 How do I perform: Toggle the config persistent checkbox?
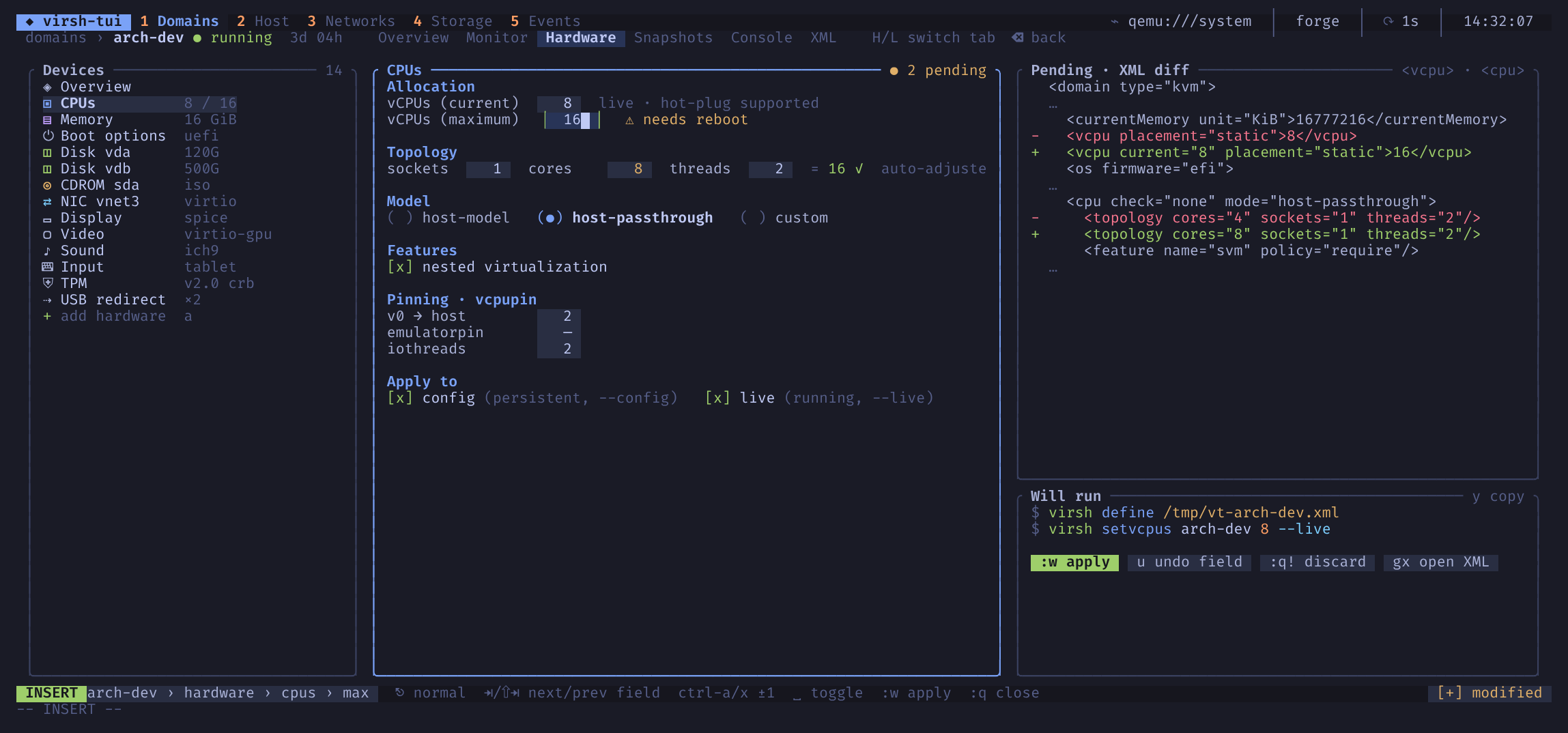pos(532,398)
